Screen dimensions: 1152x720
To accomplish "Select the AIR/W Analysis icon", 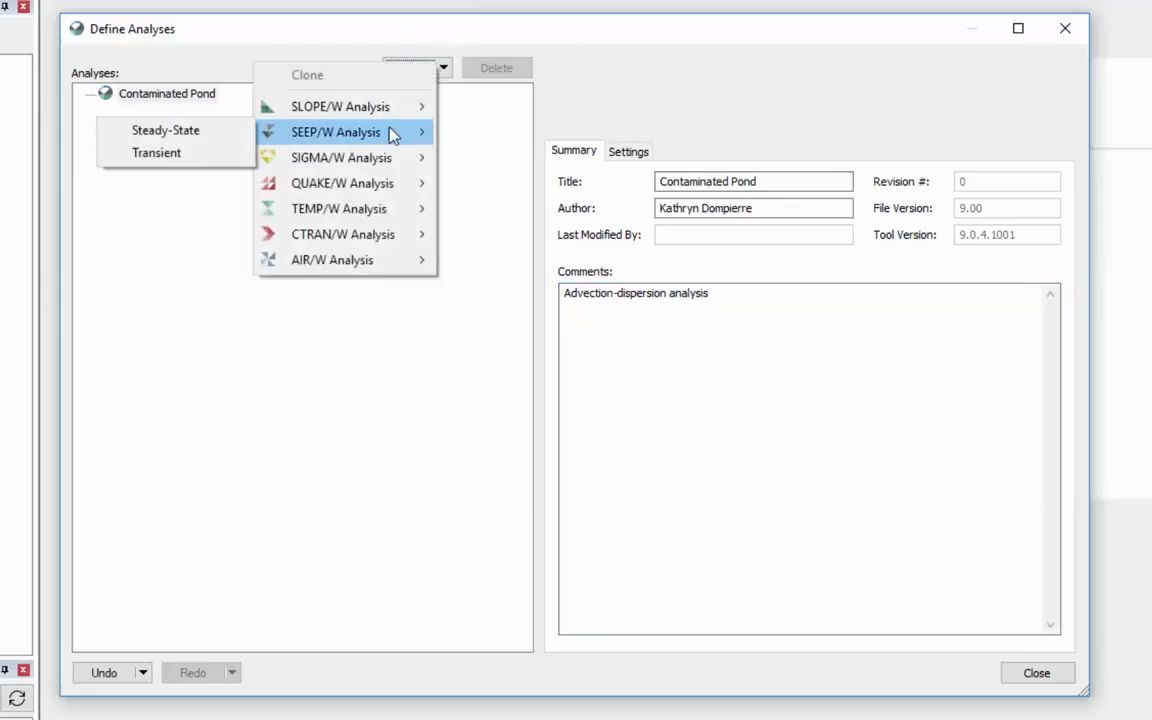I will tap(267, 259).
